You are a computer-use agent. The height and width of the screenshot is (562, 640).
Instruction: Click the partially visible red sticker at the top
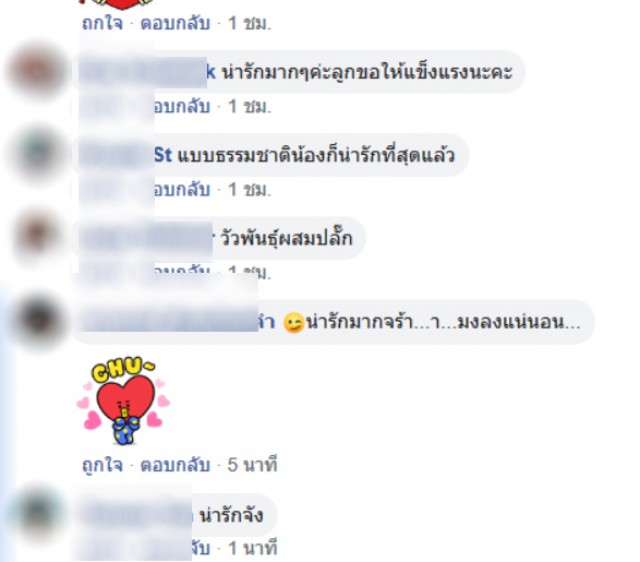pos(118,4)
